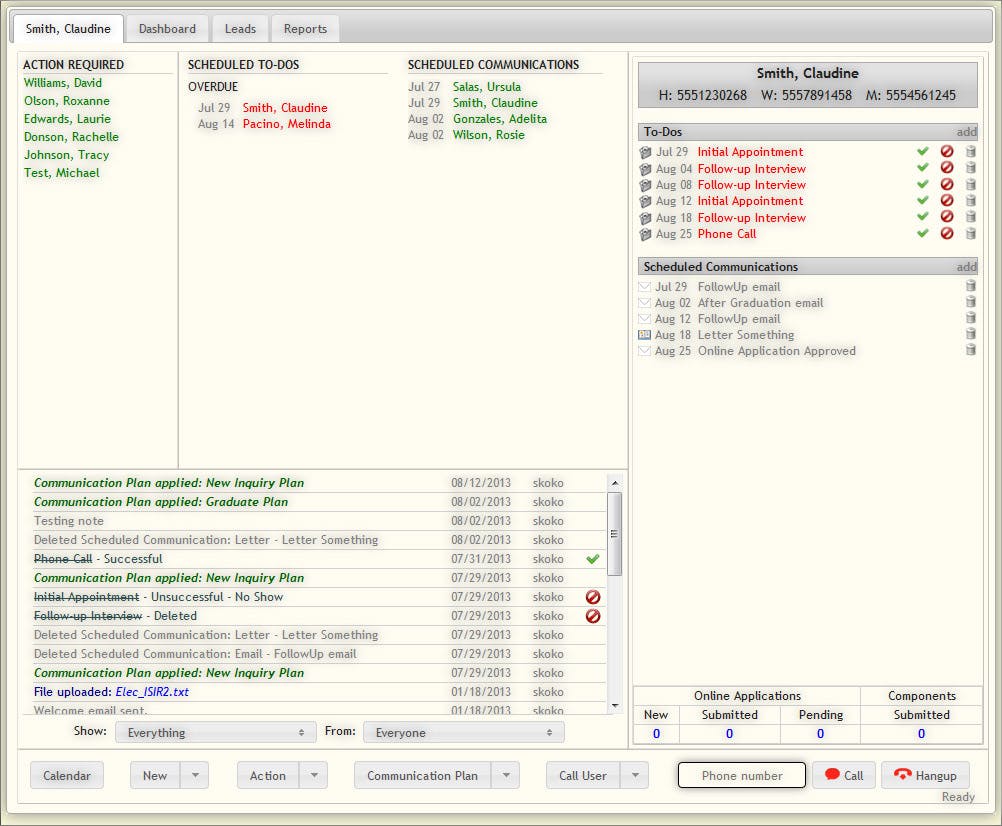Screen dimensions: 1002x826
Task: Open the Elec_ISIR2.txt uploaded file
Action: 152,691
